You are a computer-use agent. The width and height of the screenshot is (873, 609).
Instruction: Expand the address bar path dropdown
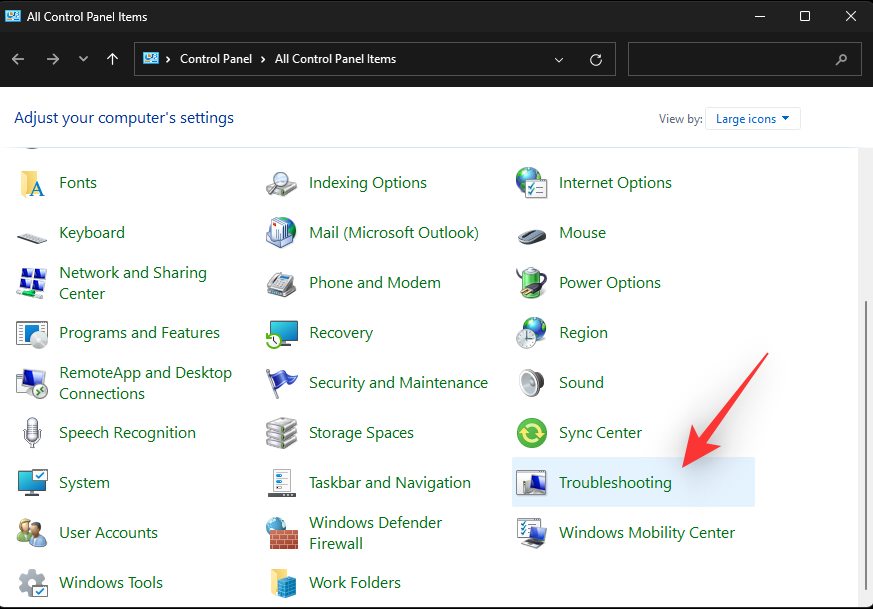pos(558,59)
